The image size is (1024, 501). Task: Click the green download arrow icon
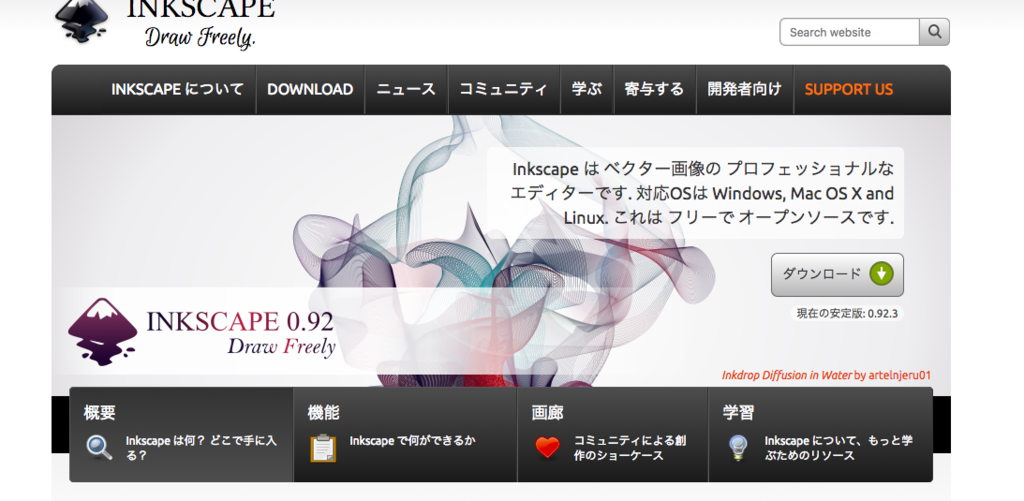(881, 274)
